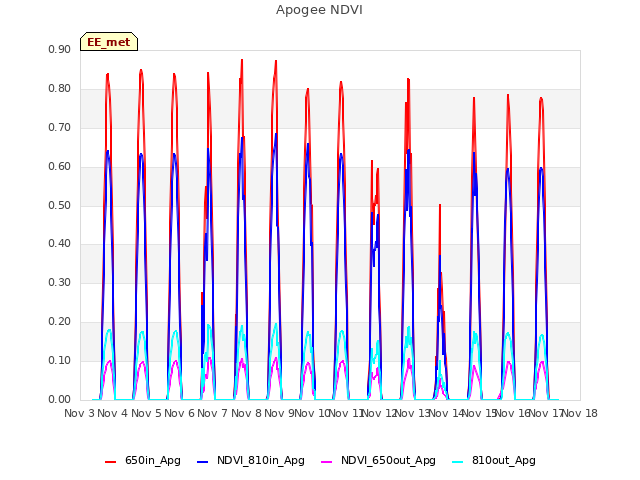Click the 0.10 y-axis label
640x480 pixels.
pos(60,360)
